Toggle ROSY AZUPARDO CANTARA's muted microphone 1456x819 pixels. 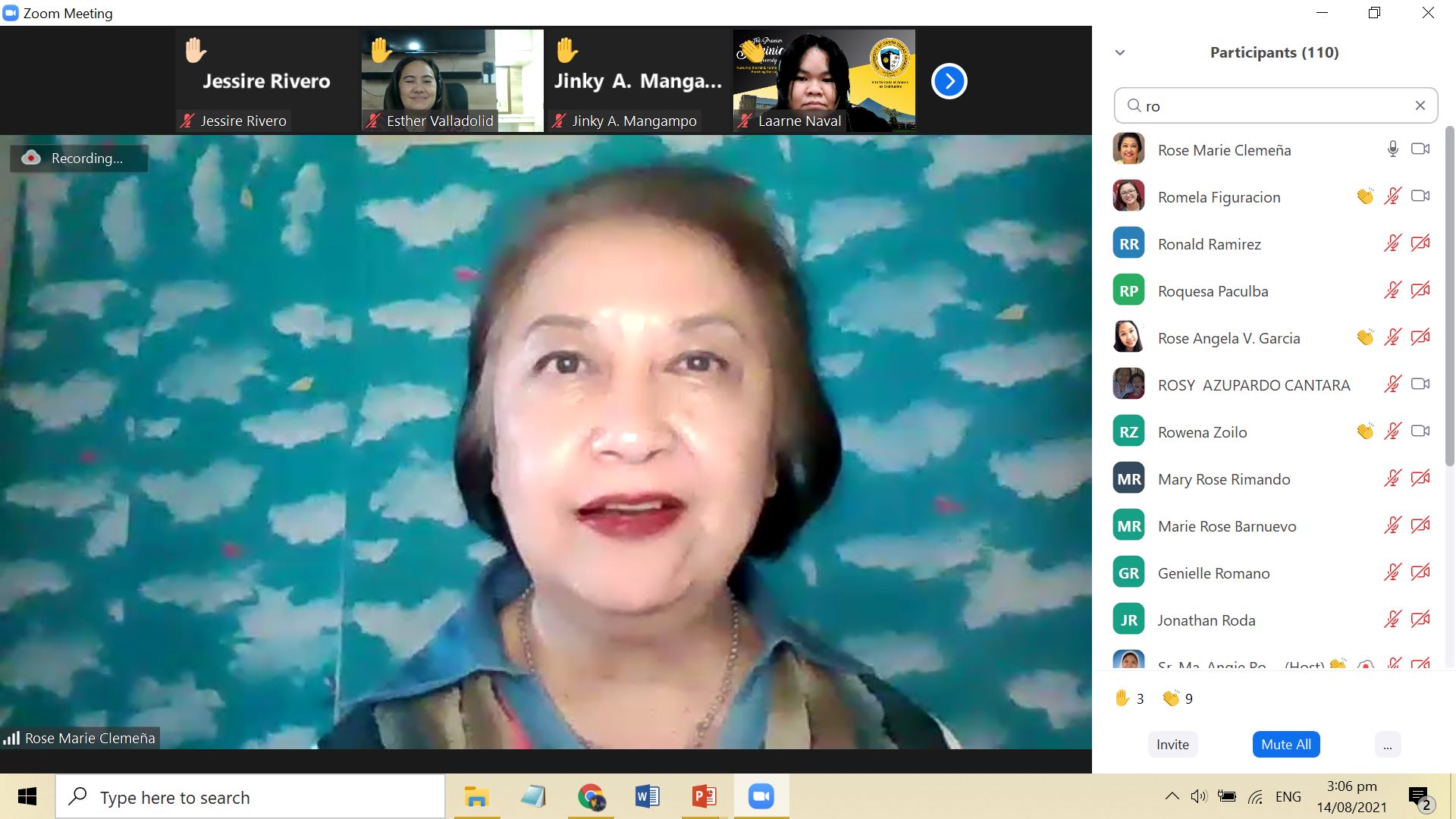coord(1392,384)
